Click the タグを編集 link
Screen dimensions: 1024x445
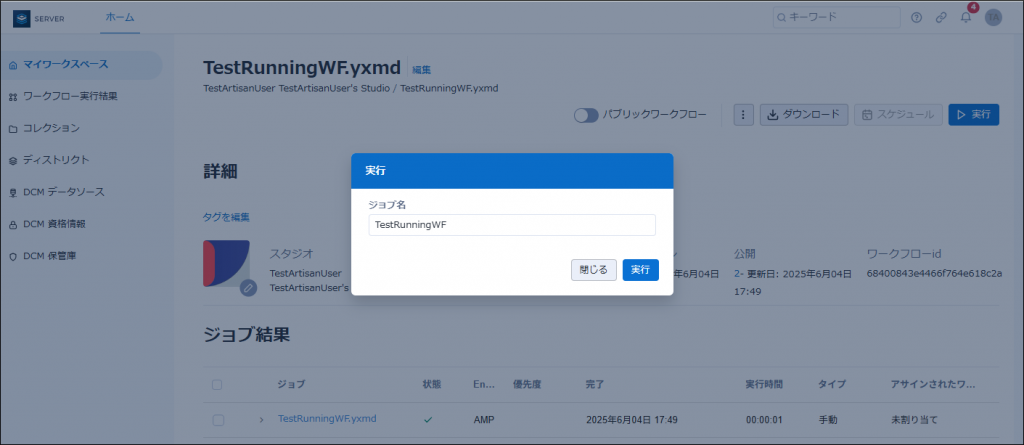[226, 217]
